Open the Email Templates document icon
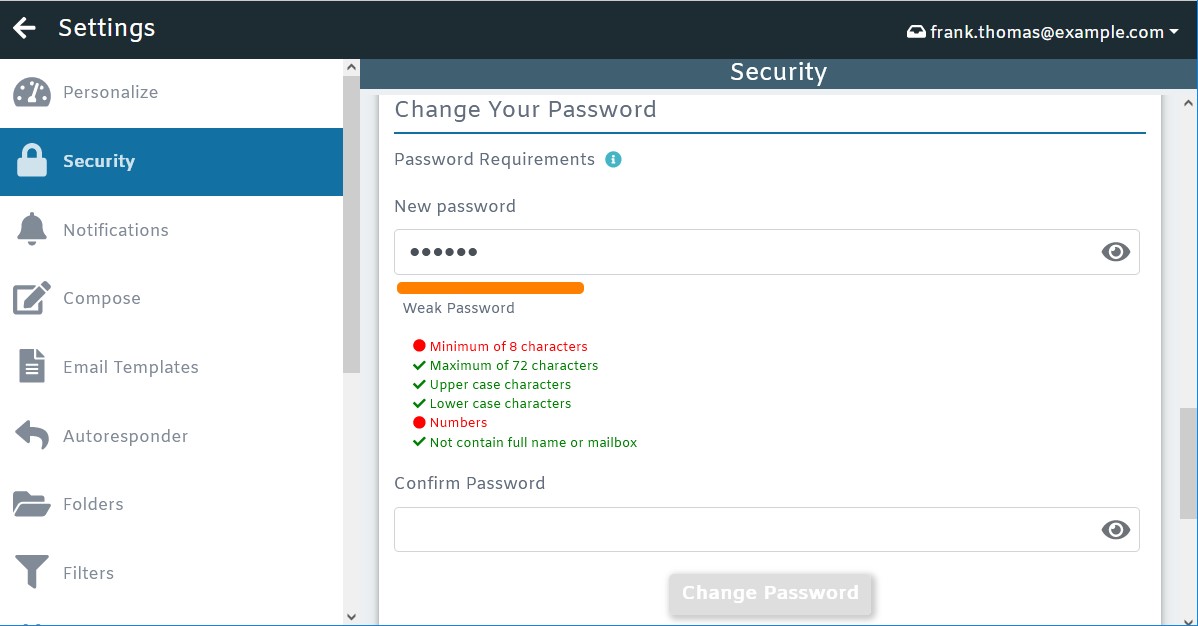This screenshot has width=1198, height=626. 31,366
